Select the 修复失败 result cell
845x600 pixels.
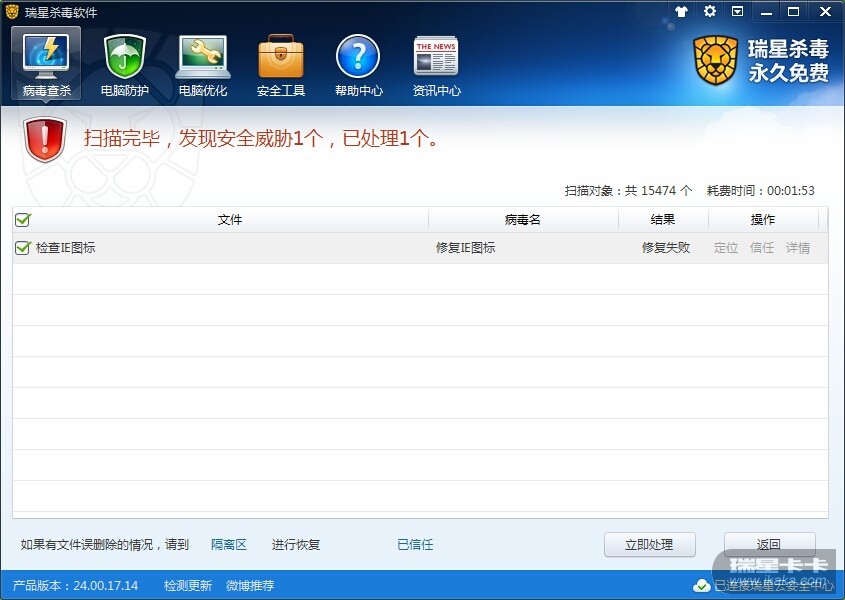(666, 247)
